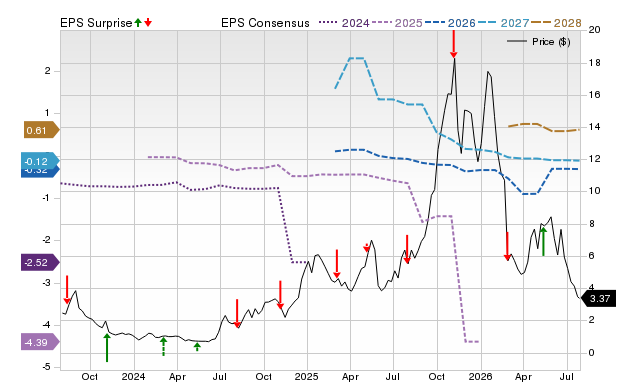The image size is (640, 382).
Task: Toggle the 2024 EPS consensus legend entry
Action: click(344, 23)
